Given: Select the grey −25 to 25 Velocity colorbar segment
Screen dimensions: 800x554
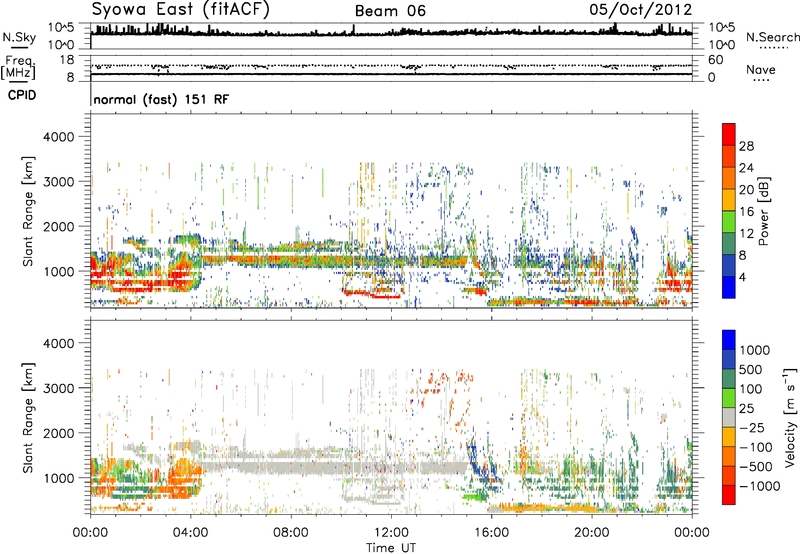Looking at the screenshot, I should [729, 418].
